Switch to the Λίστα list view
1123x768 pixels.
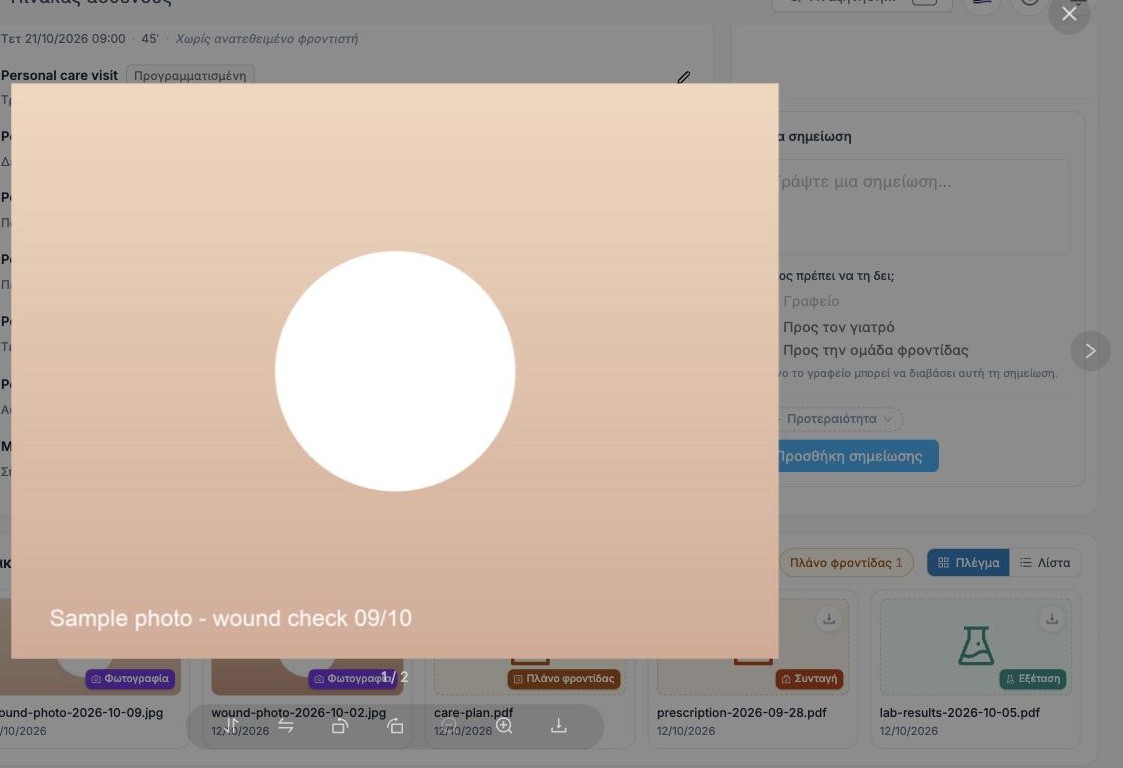(1045, 562)
